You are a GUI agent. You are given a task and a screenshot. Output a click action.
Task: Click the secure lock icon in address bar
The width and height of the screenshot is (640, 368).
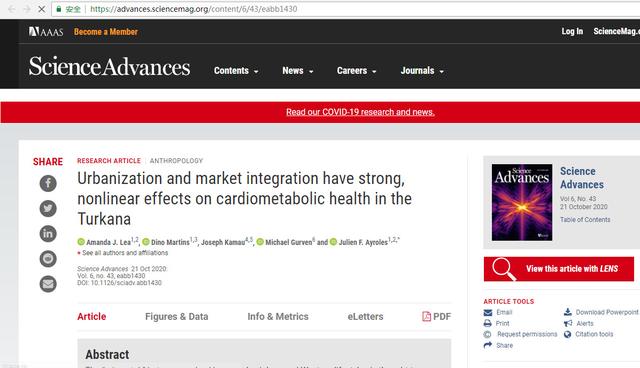59,9
